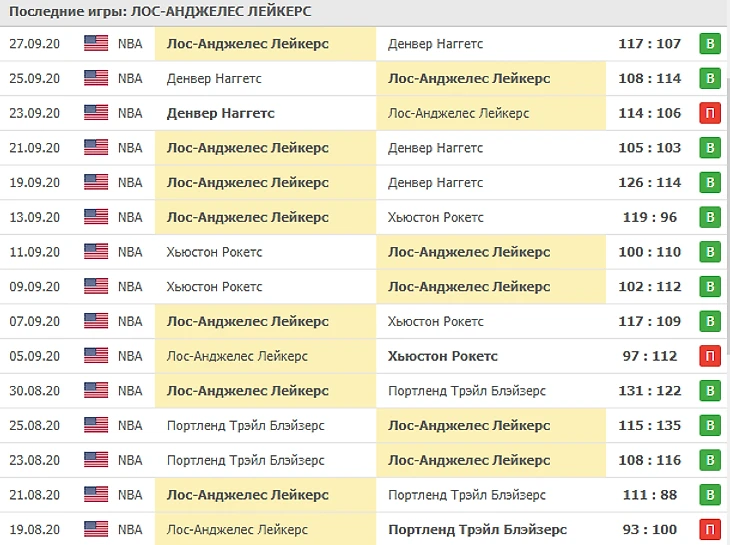Click the red П badge for 97 : 112
This screenshot has height=545, width=730.
(x=710, y=356)
